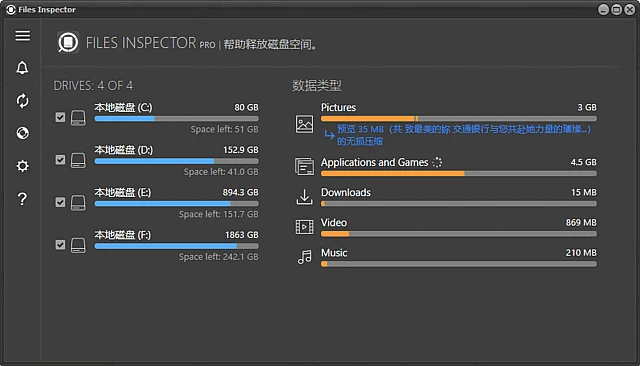Open notifications bell icon

click(22, 68)
